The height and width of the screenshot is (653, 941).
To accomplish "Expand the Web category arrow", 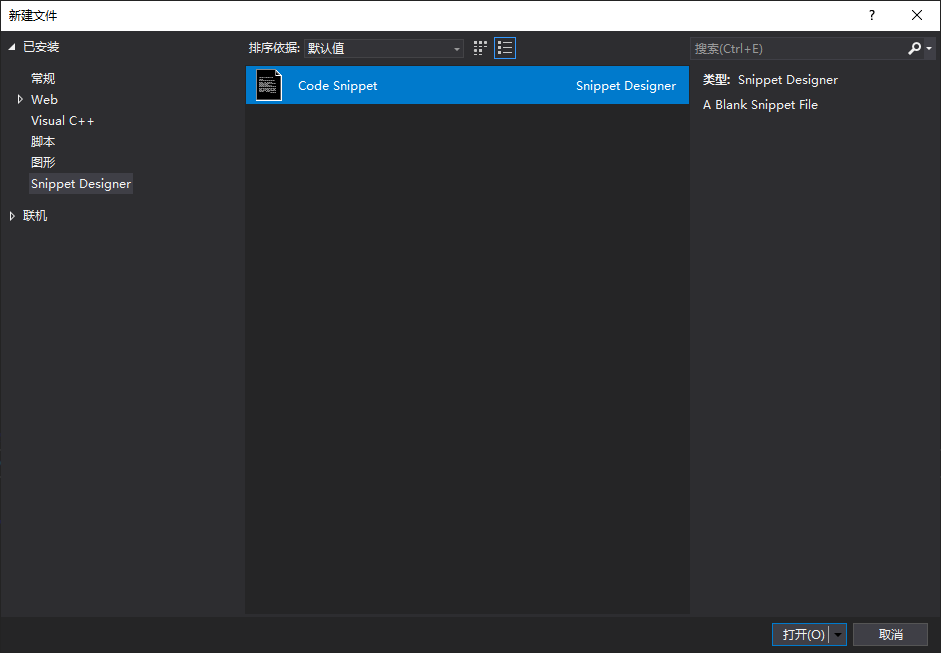I will (20, 100).
